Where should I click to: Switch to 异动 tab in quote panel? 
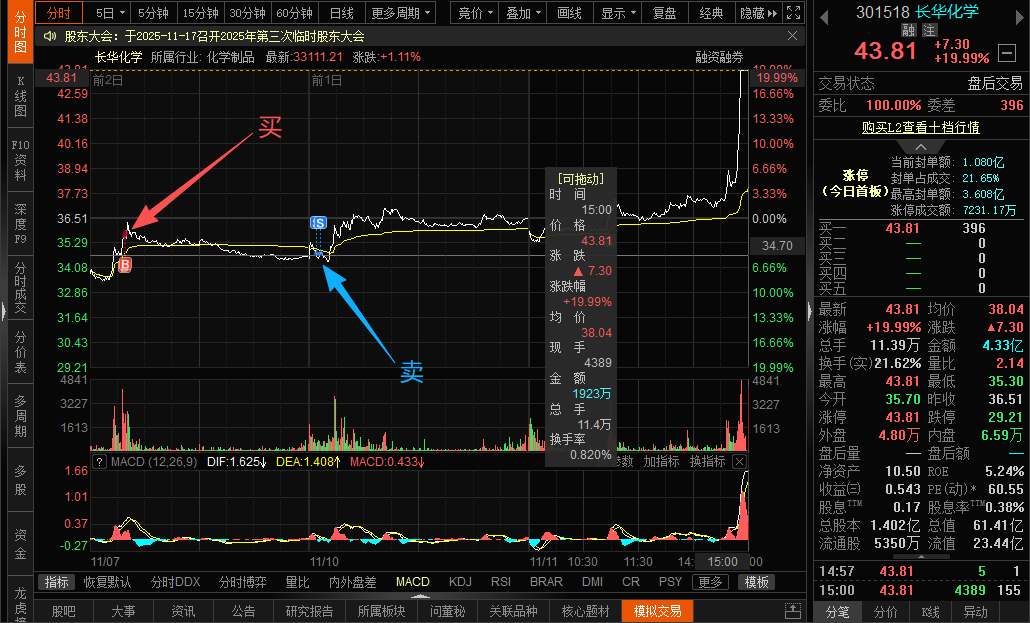click(975, 612)
